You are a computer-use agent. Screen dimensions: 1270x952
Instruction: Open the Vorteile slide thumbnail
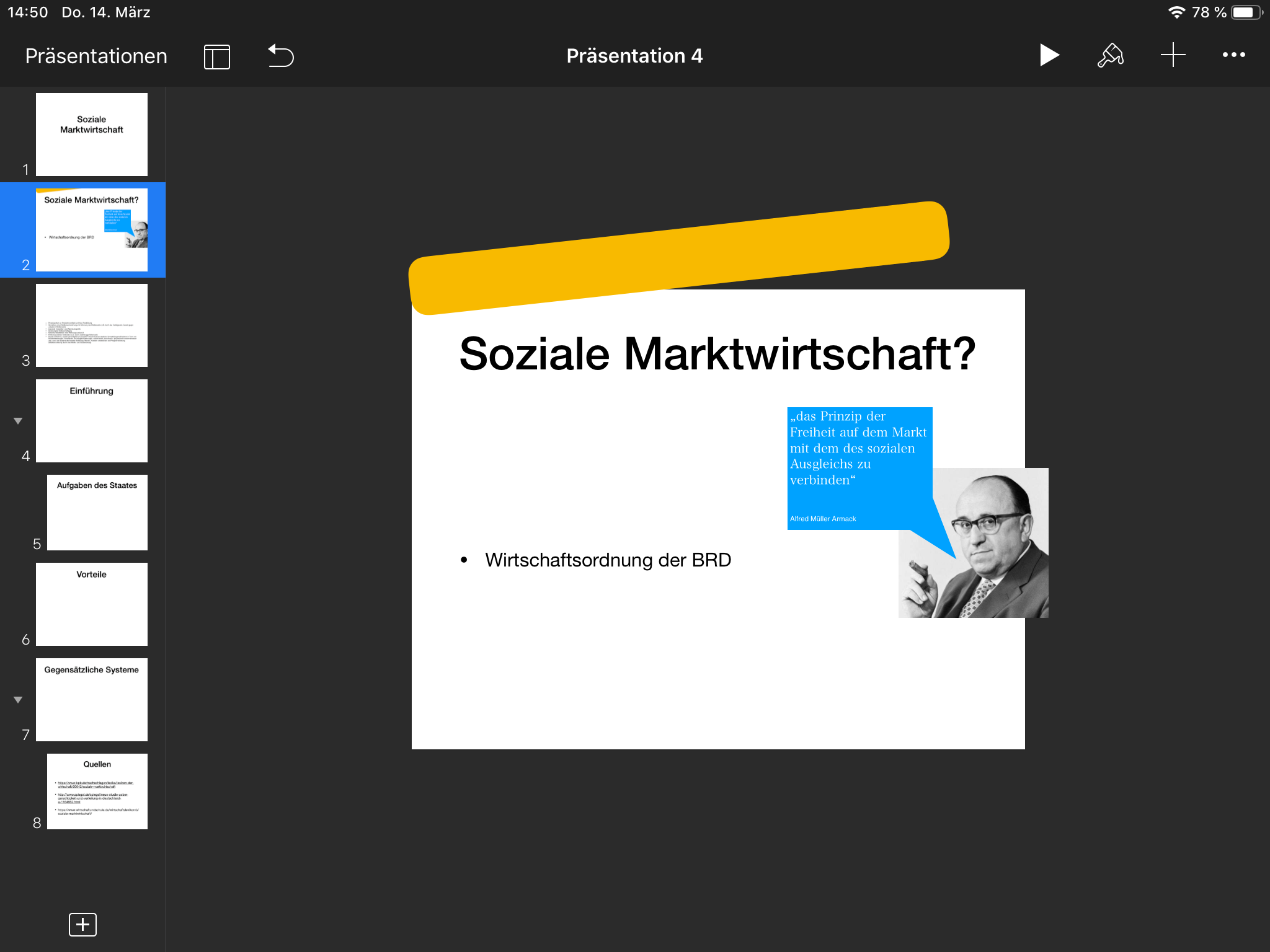tap(92, 604)
